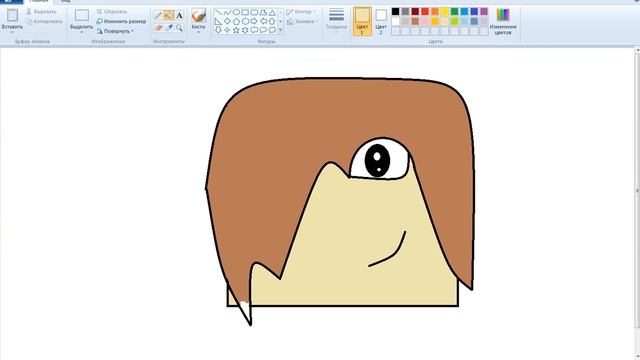640x360 pixels.
Task: Pick the diamond shape
Action: click(x=227, y=21)
